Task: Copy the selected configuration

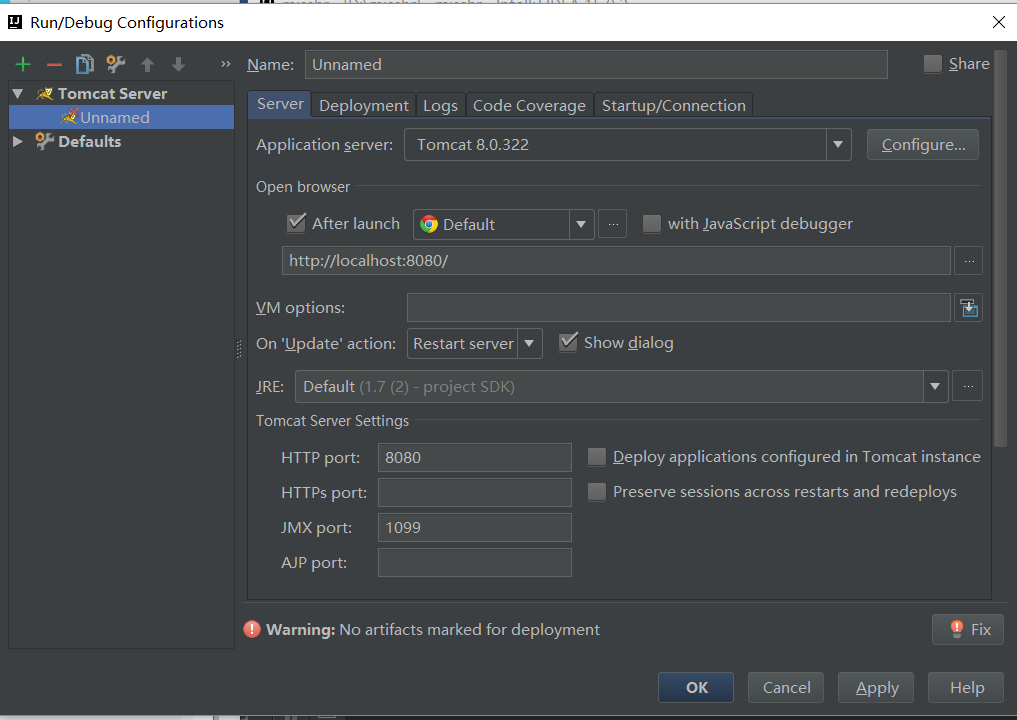Action: 85,64
